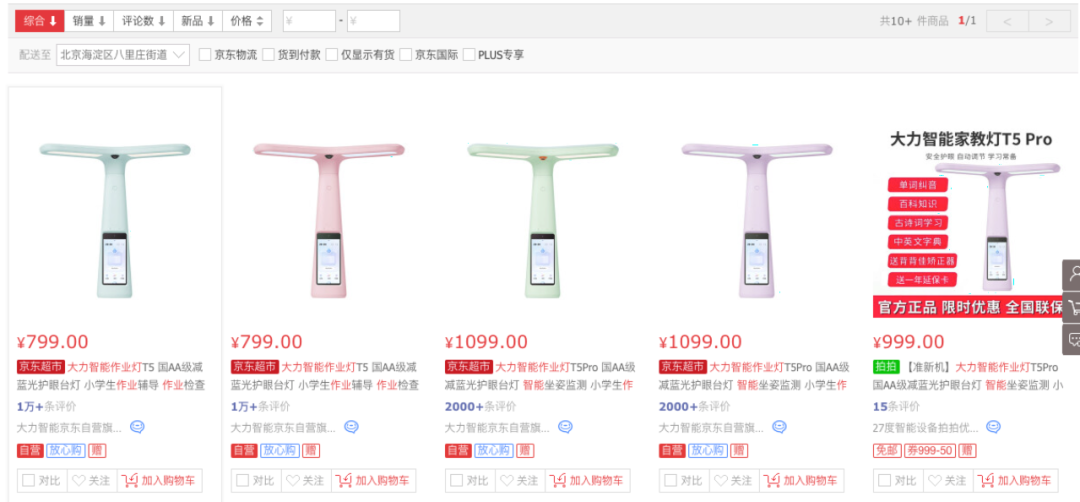
Task: Open delivery address dropdown 北京海淀区八里庄街道
Action: point(123,54)
